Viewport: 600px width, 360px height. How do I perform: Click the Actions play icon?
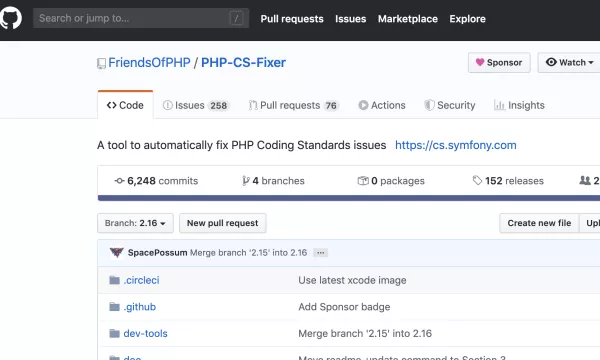click(x=363, y=105)
